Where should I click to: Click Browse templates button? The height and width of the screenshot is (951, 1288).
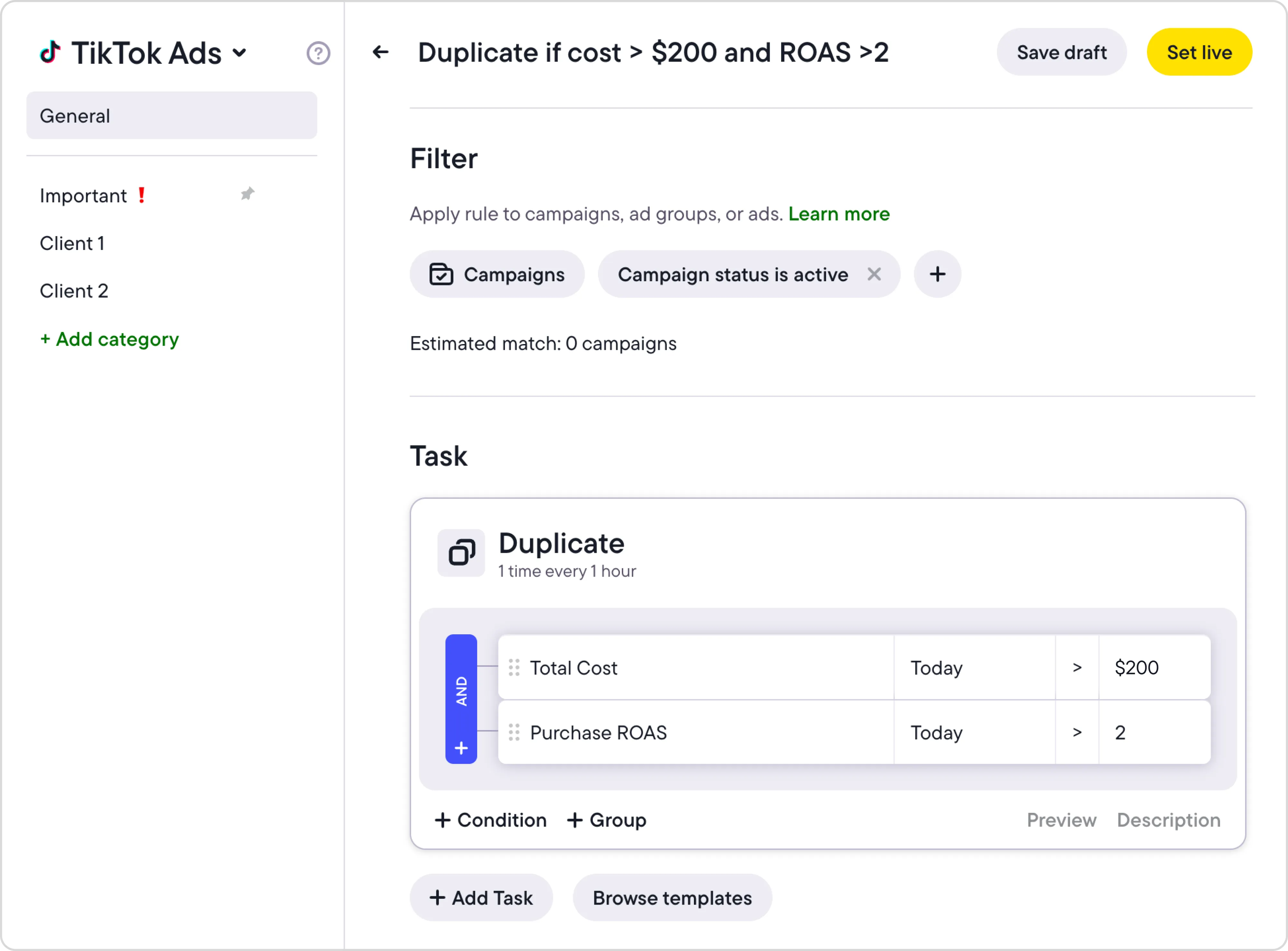(x=672, y=898)
